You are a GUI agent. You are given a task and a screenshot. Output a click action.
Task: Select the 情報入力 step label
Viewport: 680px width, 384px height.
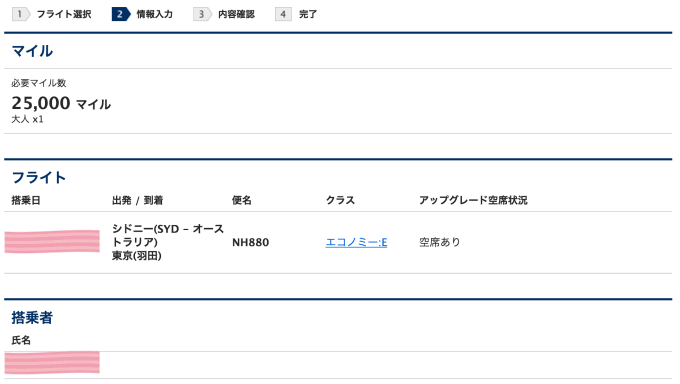pos(154,14)
